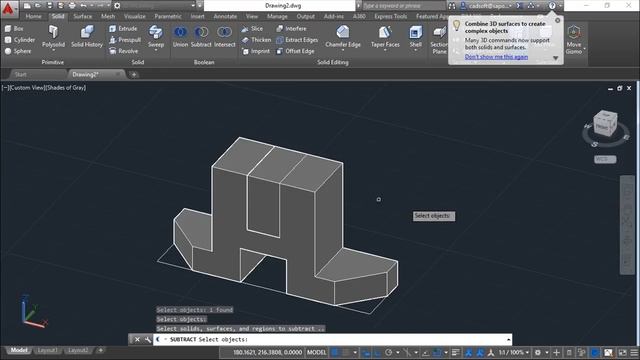Click the ViewCube in the viewport
The height and width of the screenshot is (360, 640).
tap(605, 124)
